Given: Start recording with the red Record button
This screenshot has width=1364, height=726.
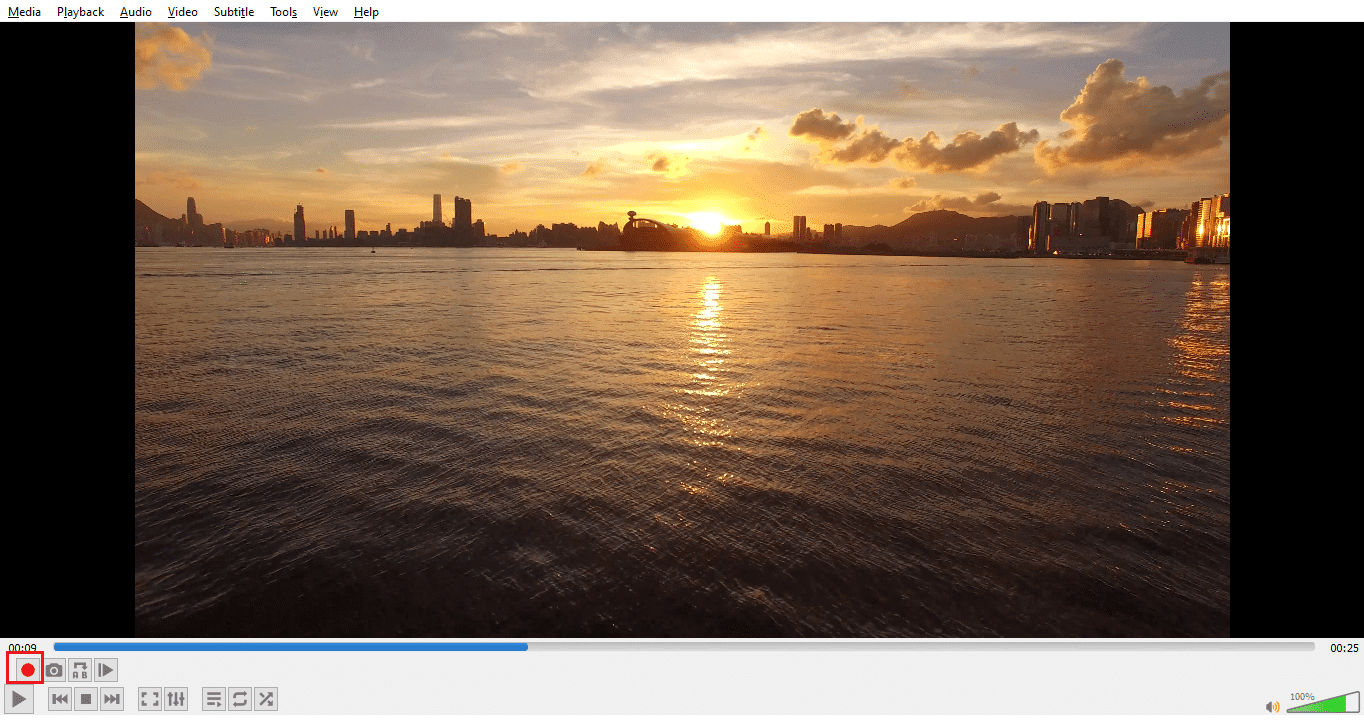Looking at the screenshot, I should pyautogui.click(x=27, y=670).
